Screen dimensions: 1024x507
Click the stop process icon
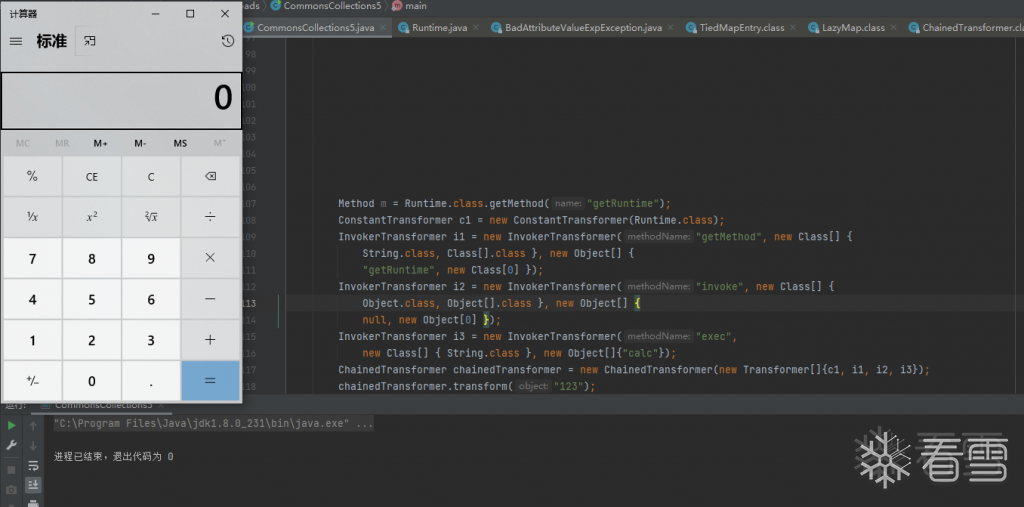point(12,470)
